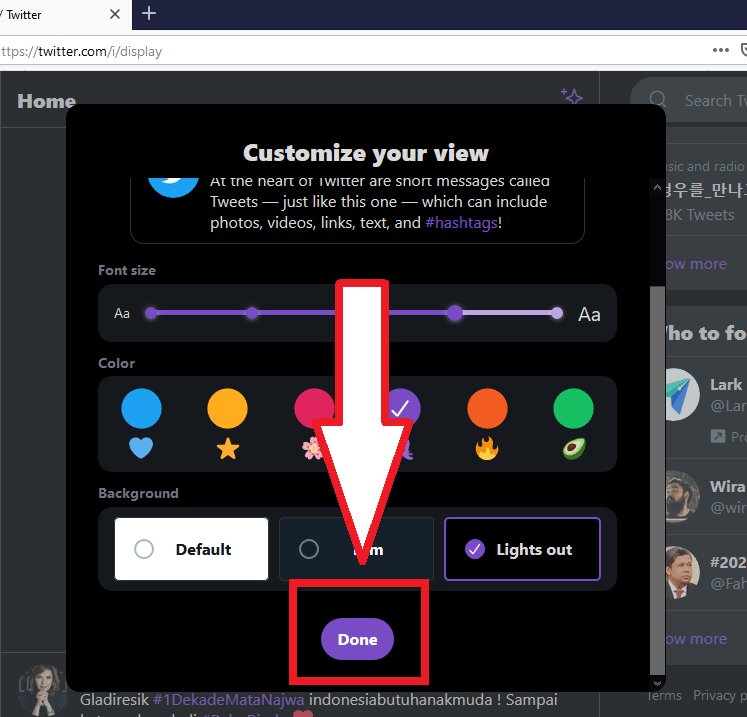
Task: Choose the purple checked color swatch
Action: [x=404, y=408]
